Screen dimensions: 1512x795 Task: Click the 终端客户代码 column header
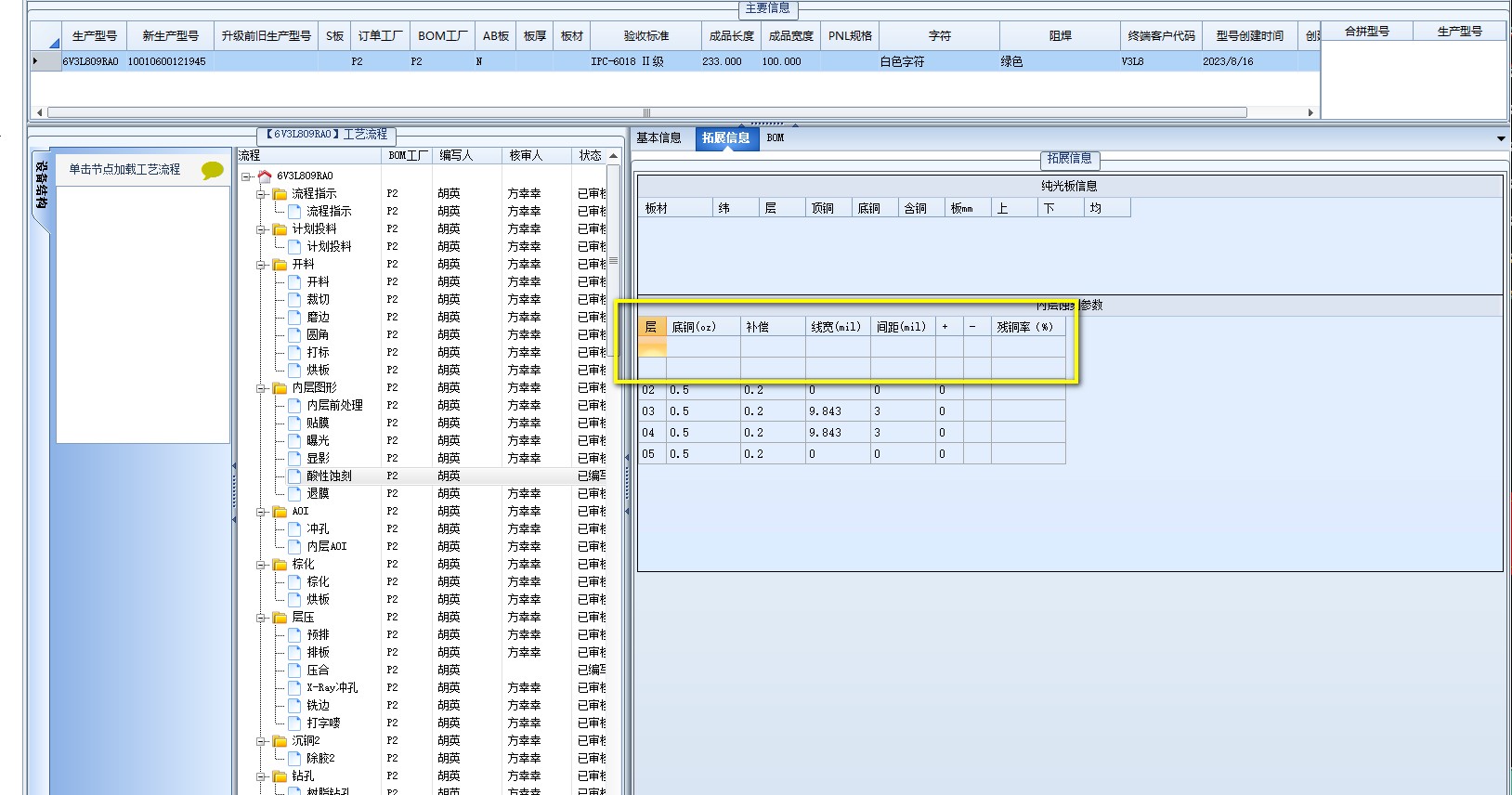[x=1161, y=35]
